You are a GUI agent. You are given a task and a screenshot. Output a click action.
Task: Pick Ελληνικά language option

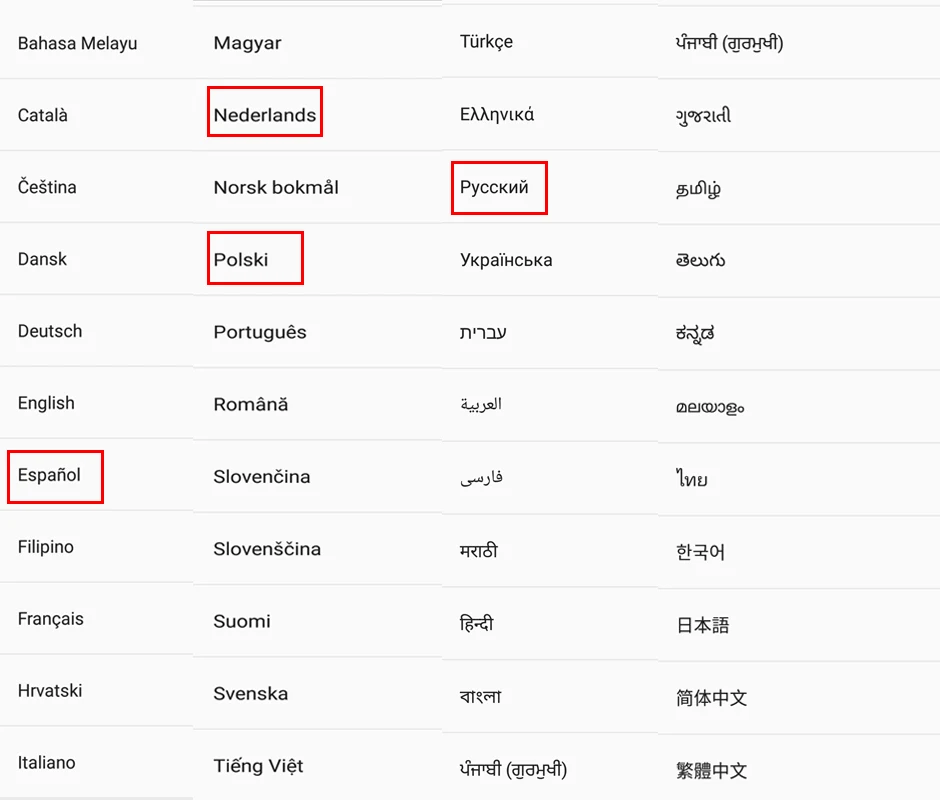[497, 115]
